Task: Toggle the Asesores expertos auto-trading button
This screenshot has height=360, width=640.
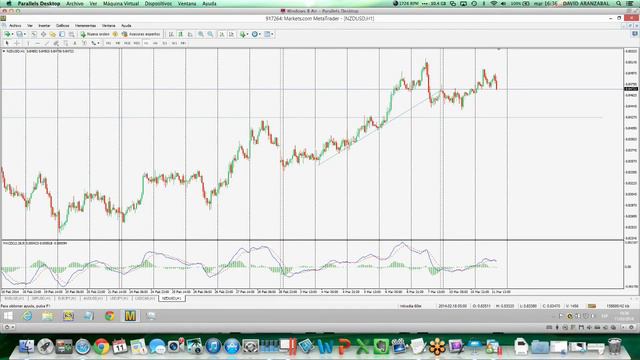Action: 141,34
